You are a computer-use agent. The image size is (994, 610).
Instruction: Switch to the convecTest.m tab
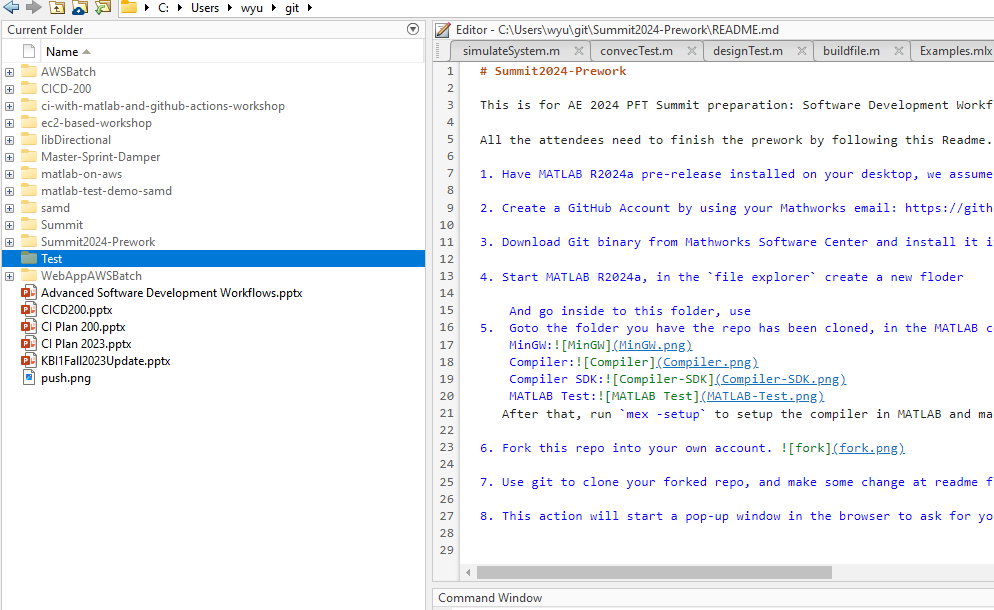click(636, 51)
